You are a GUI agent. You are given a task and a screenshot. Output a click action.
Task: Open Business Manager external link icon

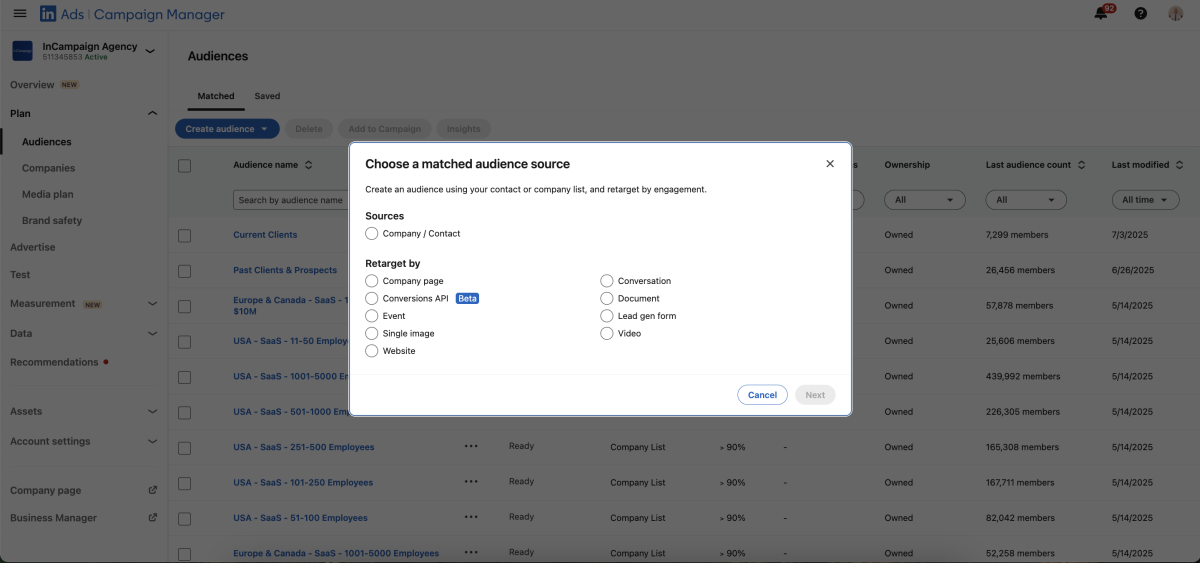pyautogui.click(x=152, y=518)
